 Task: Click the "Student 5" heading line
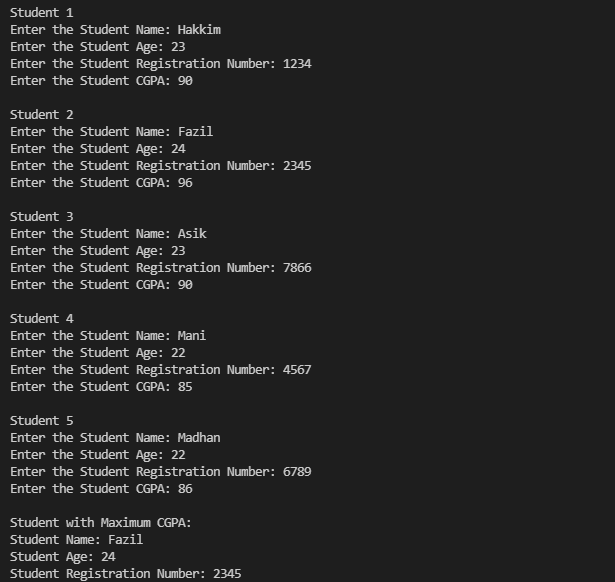pos(41,421)
